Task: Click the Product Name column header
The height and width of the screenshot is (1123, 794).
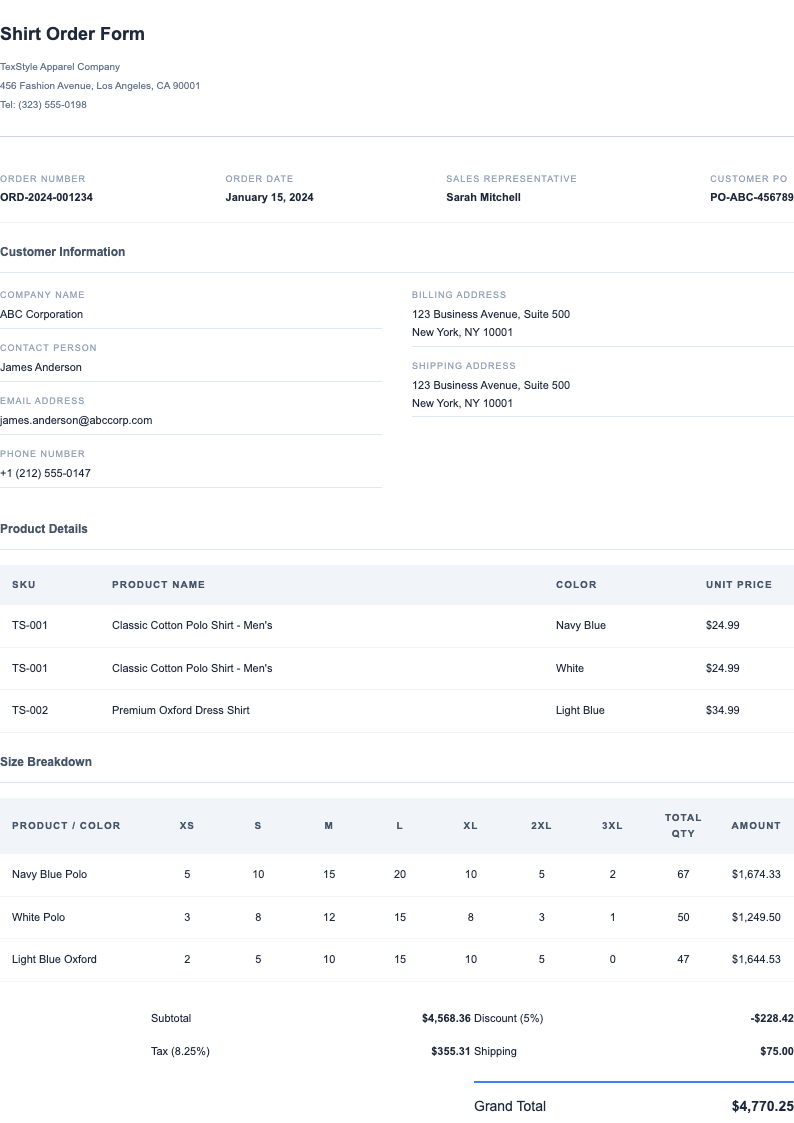Action: (x=158, y=585)
